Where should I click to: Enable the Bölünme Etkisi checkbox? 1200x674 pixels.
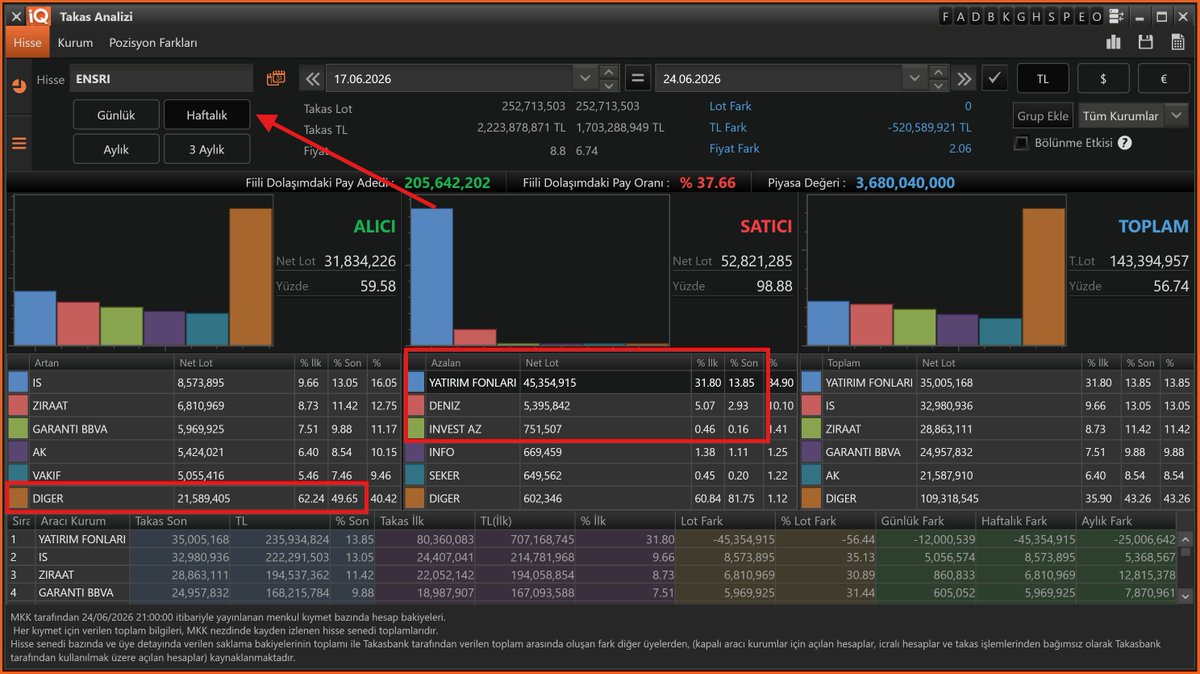(1021, 143)
